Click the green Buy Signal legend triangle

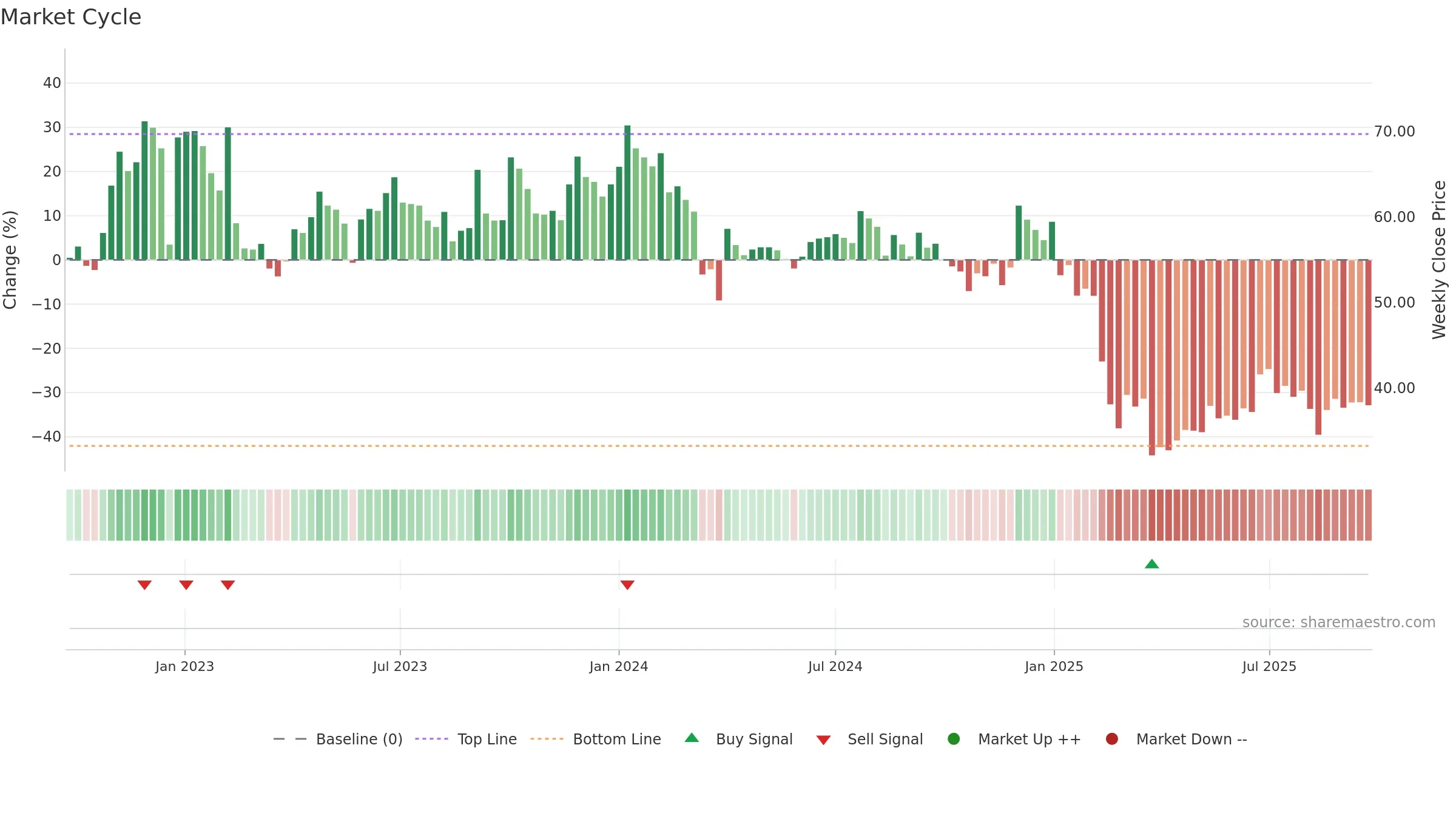pos(692,738)
